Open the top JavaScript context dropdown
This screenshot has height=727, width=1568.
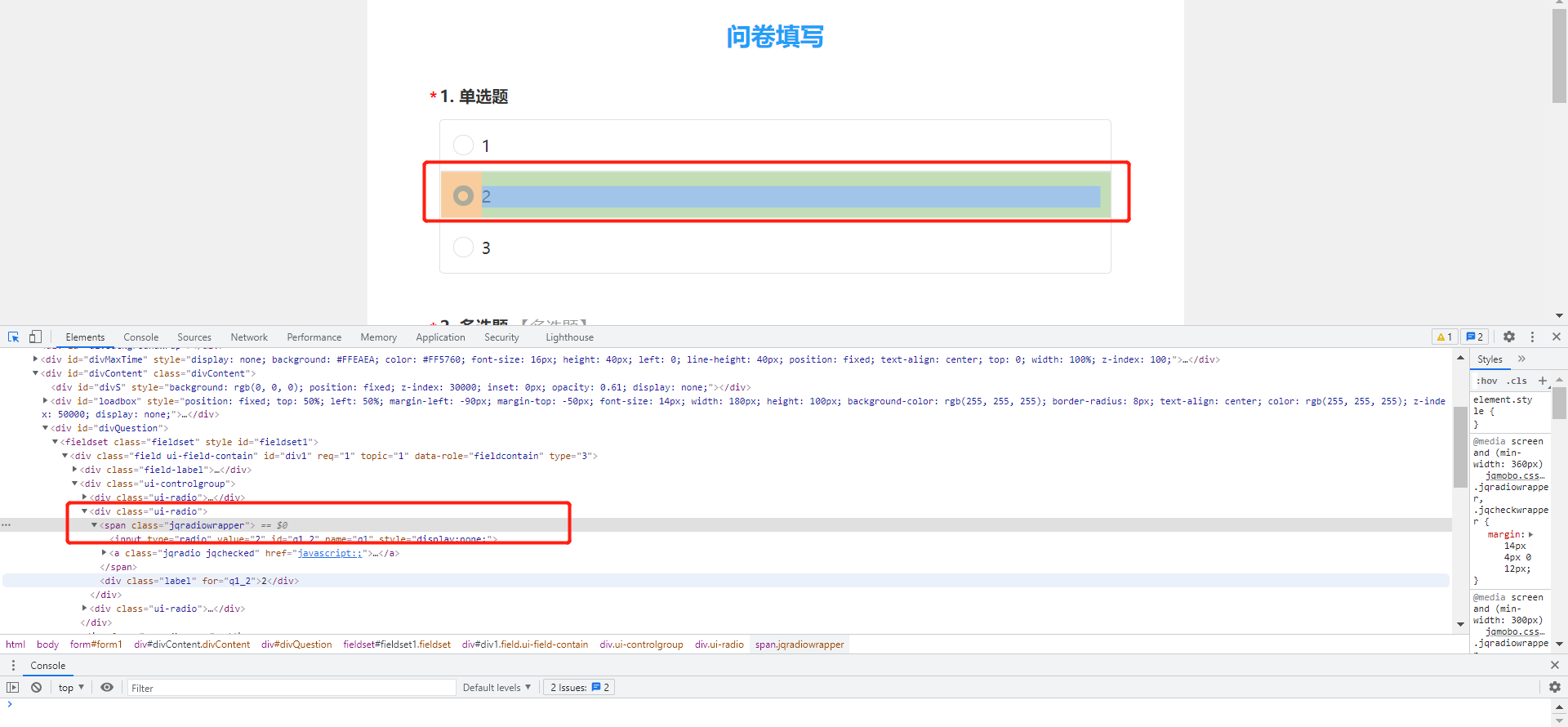coord(71,687)
